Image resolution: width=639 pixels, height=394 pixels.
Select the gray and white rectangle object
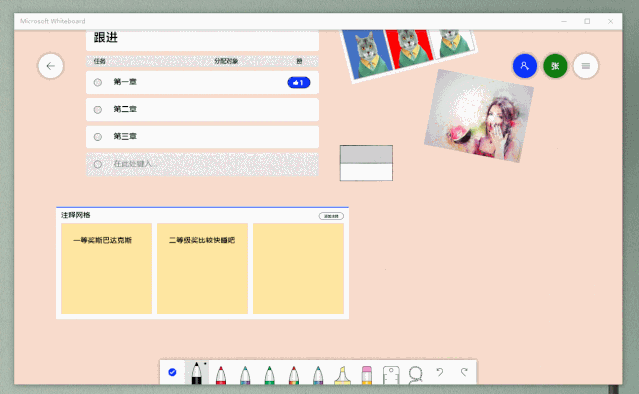tap(366, 163)
